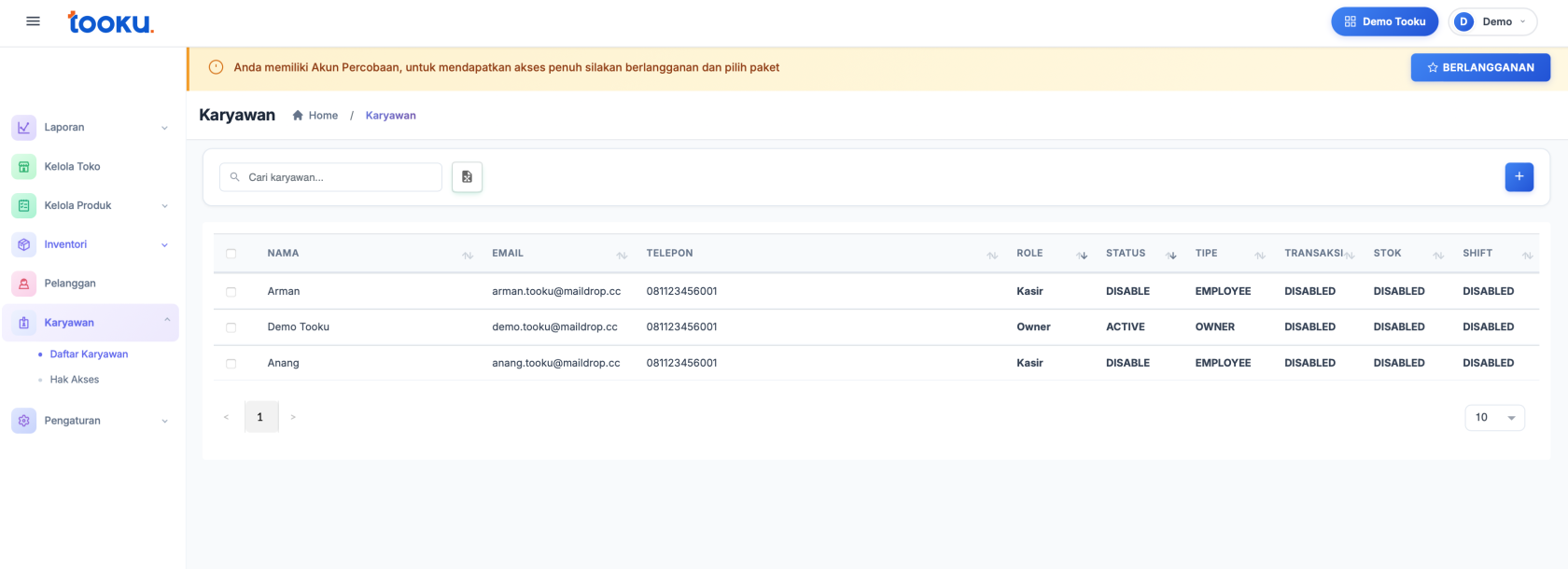Click the Inventori box icon
Screen dimensions: 1568x569
(x=24, y=244)
